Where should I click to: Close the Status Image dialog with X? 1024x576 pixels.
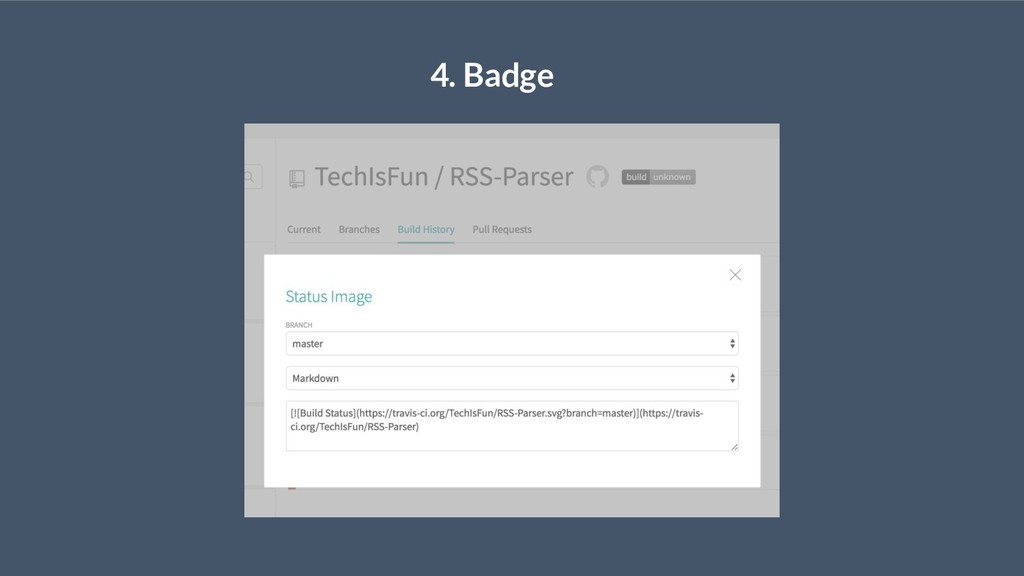point(735,275)
